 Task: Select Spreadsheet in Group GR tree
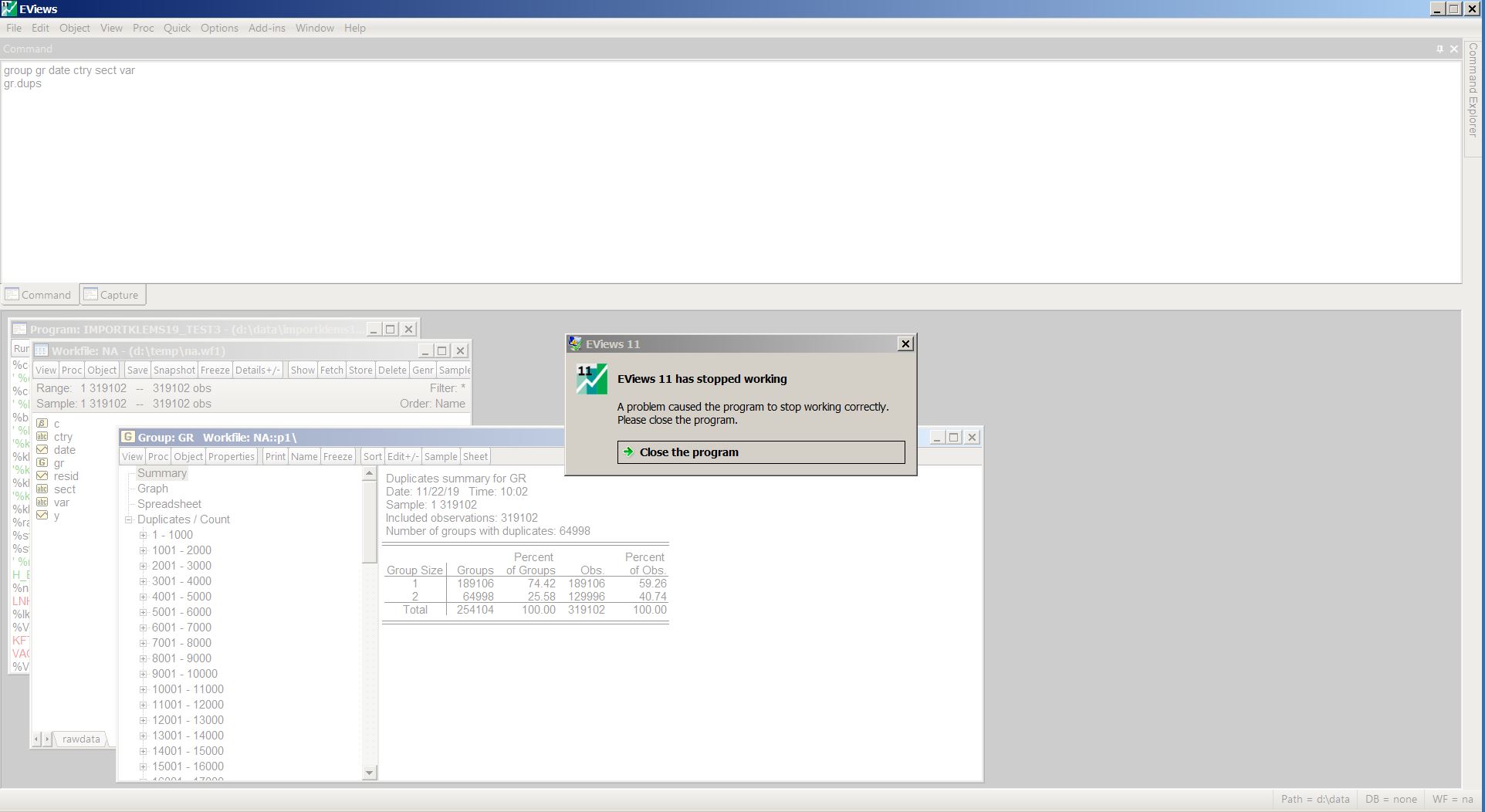point(169,504)
